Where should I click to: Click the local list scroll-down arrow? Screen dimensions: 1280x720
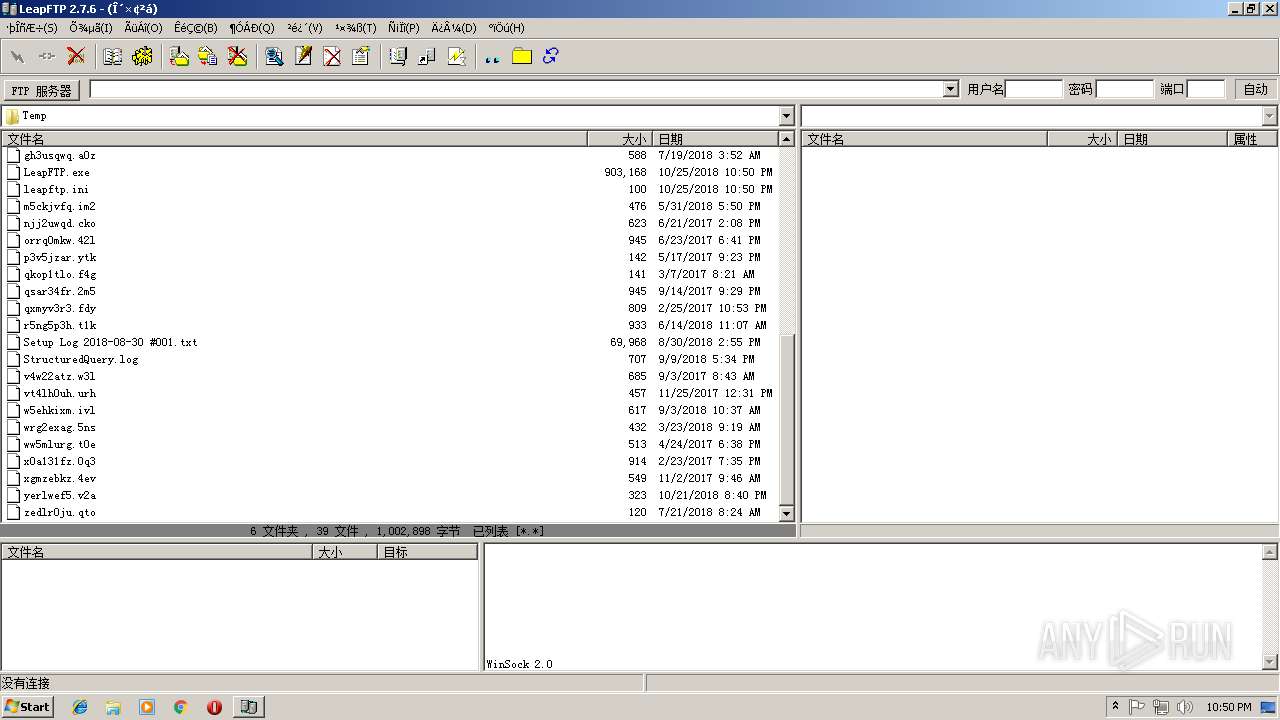pyautogui.click(x=786, y=513)
